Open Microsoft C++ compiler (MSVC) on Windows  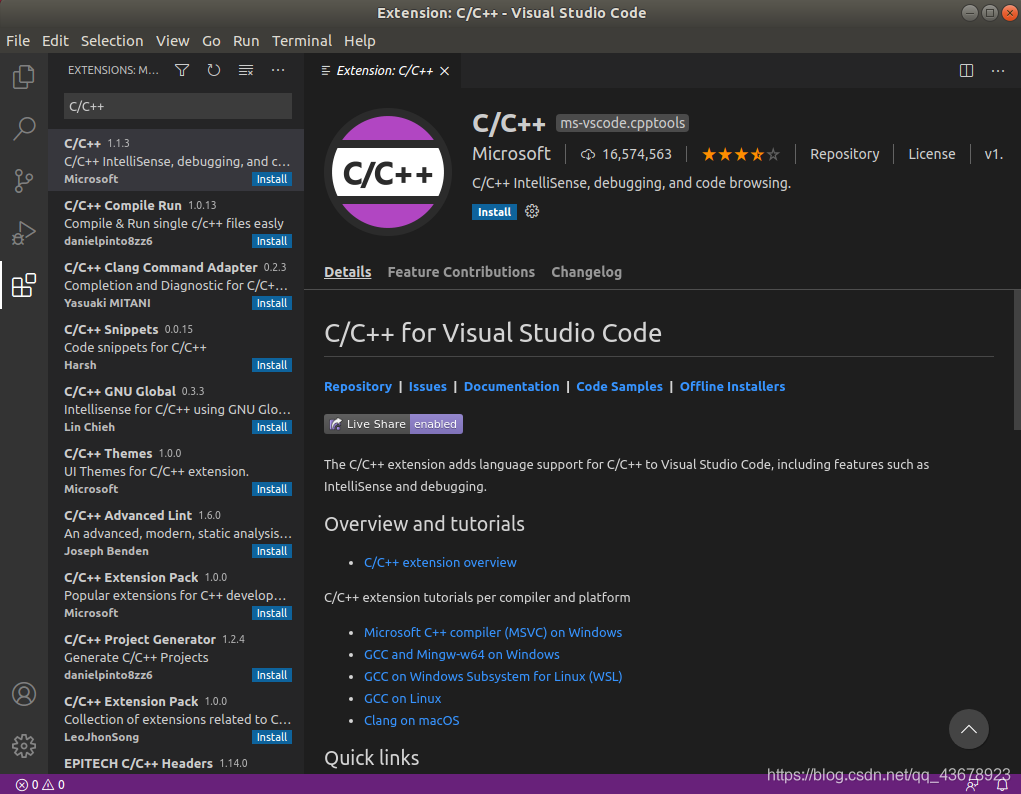tap(493, 632)
